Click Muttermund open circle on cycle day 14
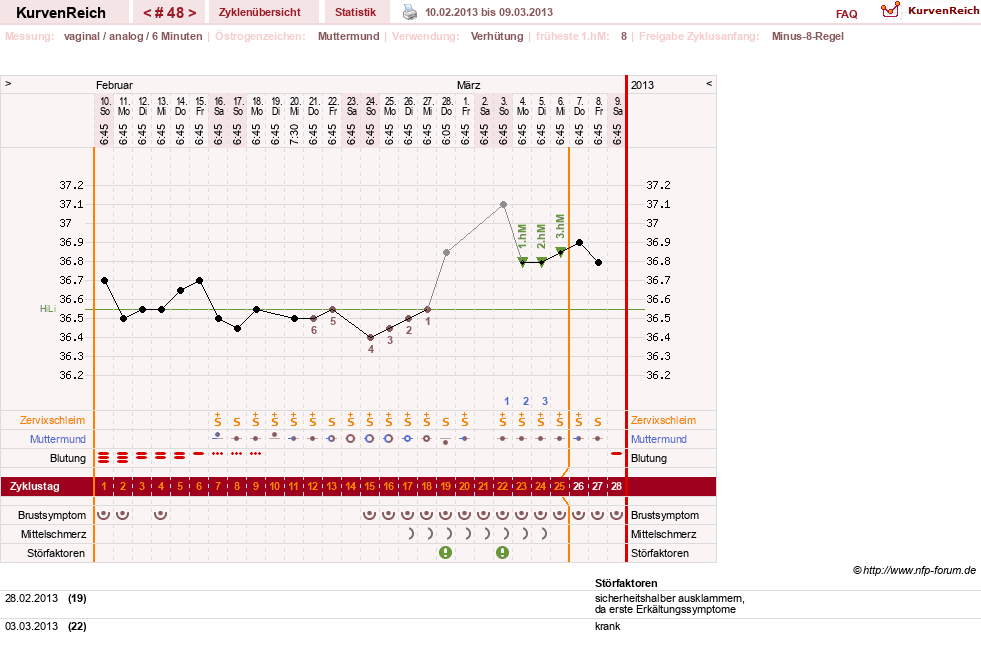The width and height of the screenshot is (981, 656). 350,438
